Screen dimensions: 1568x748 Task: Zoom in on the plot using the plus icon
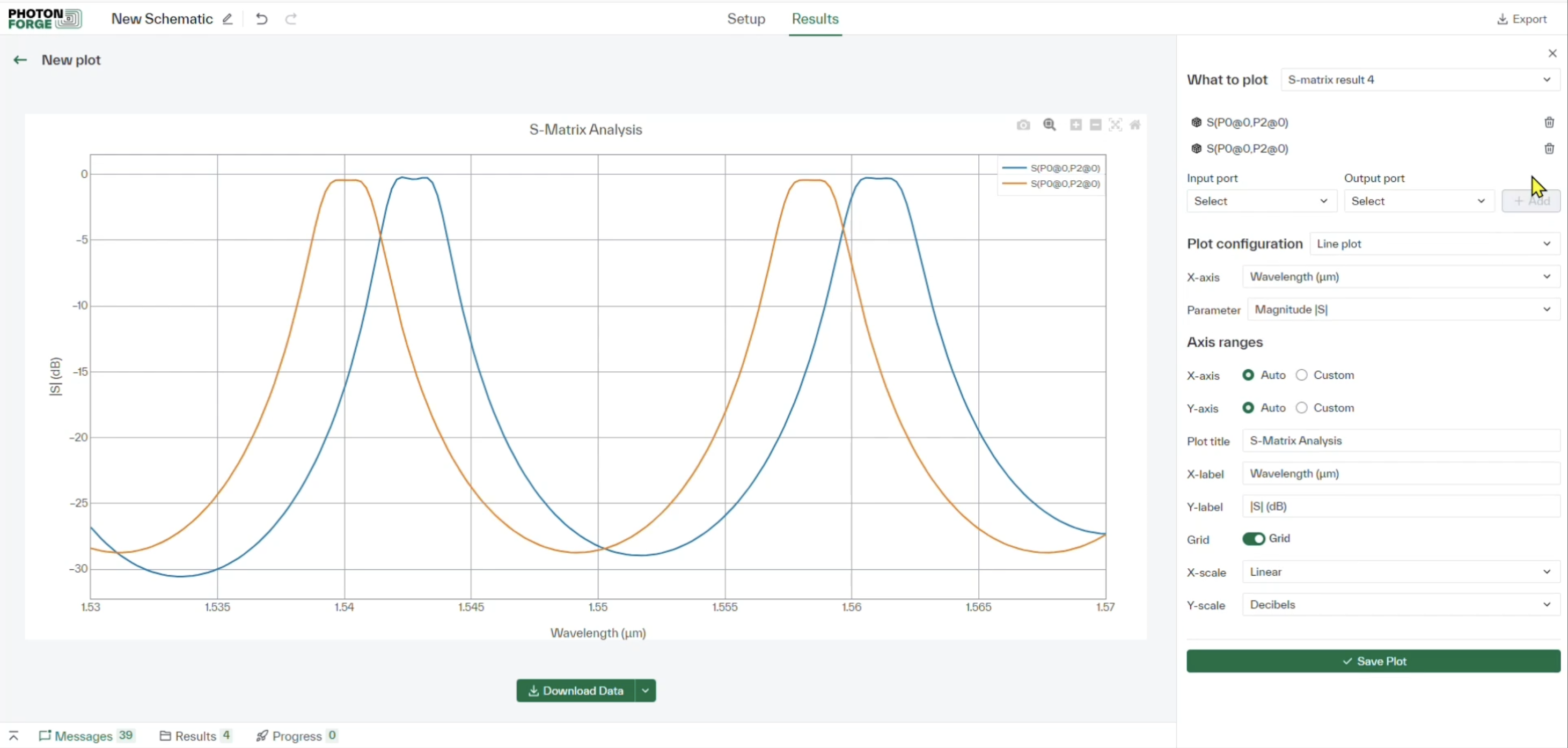[1076, 126]
